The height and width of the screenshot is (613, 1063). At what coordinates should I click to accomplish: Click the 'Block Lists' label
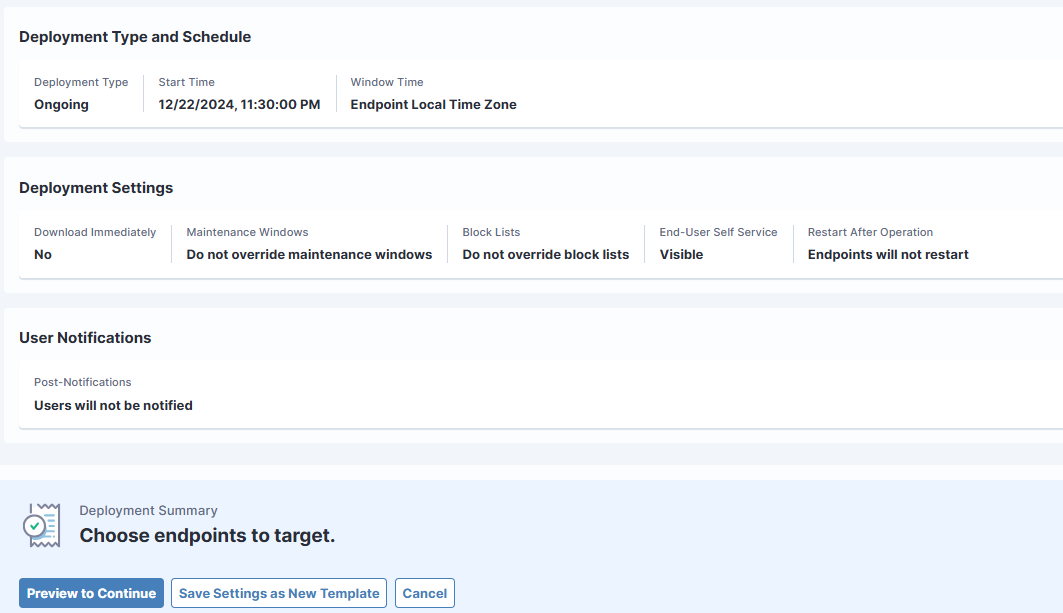pyautogui.click(x=492, y=232)
